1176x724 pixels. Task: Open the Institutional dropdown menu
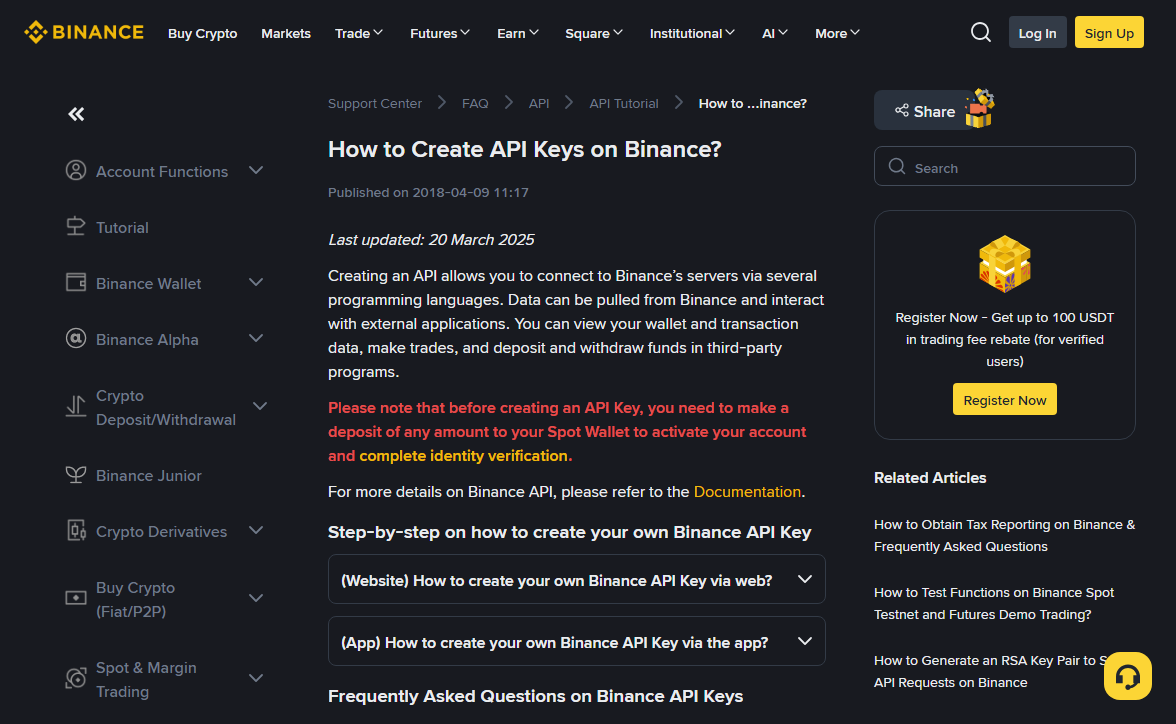pyautogui.click(x=692, y=33)
